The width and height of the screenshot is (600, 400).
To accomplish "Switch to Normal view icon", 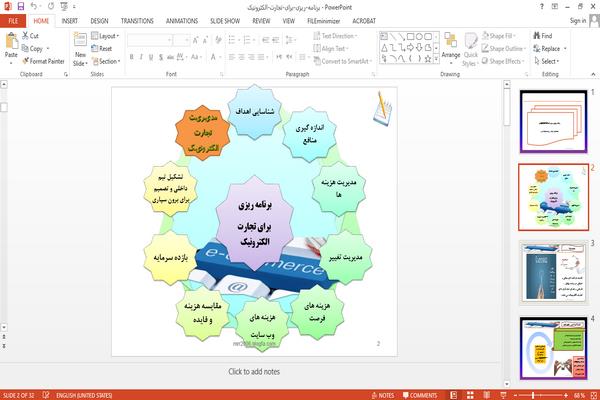I will (454, 395).
